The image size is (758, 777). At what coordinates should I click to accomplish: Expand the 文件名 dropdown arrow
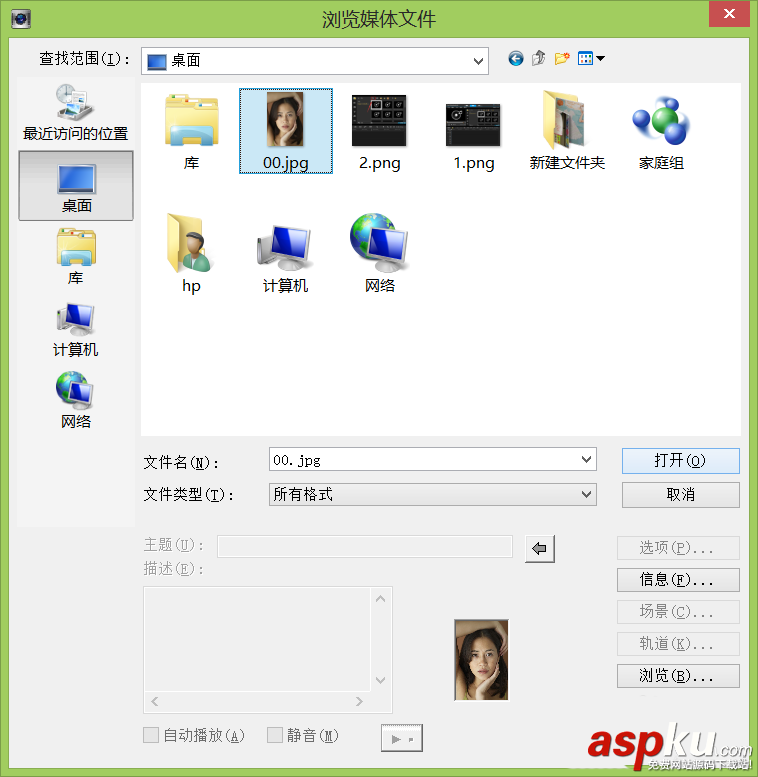coord(586,460)
